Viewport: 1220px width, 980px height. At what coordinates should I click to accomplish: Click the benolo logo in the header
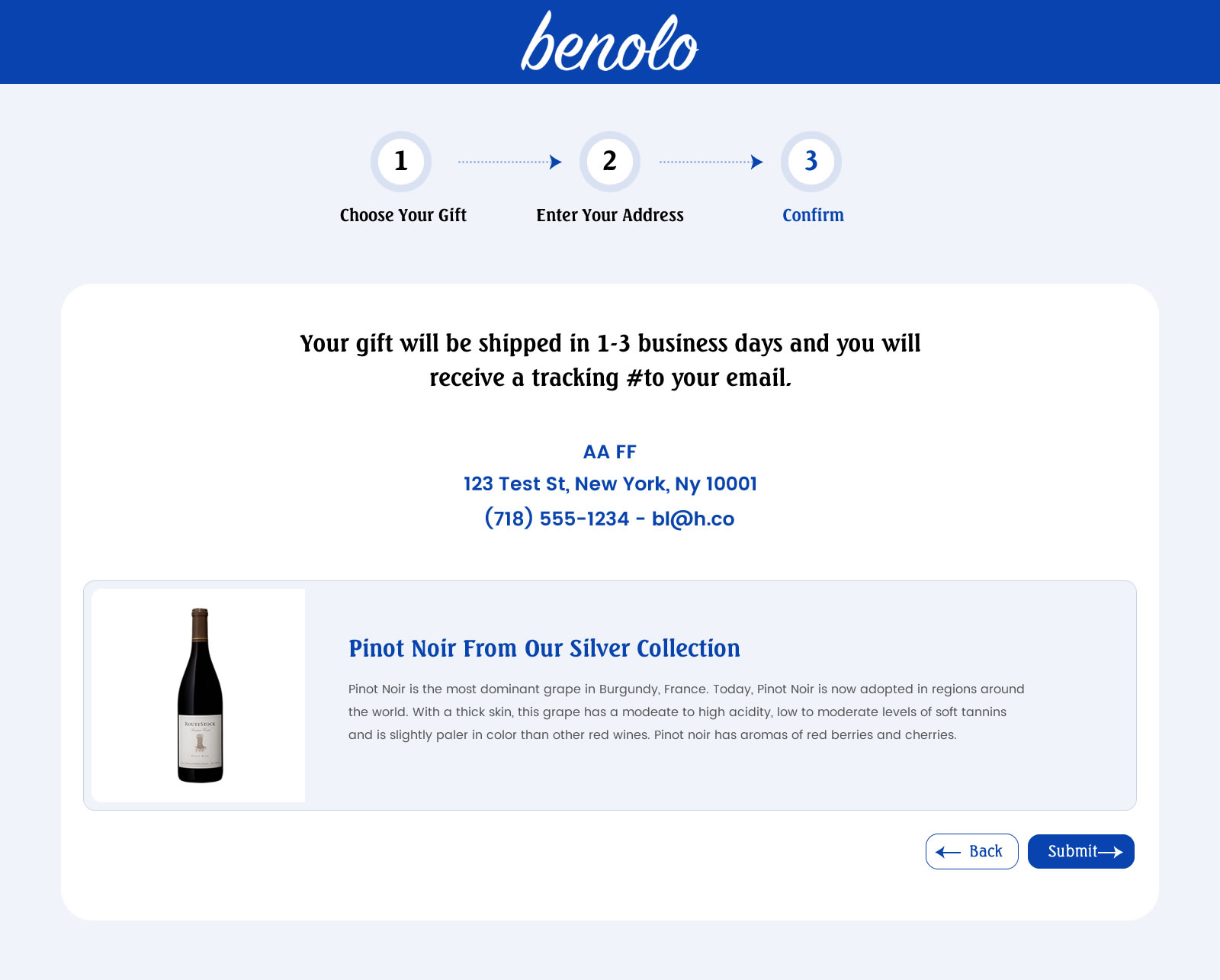(609, 42)
